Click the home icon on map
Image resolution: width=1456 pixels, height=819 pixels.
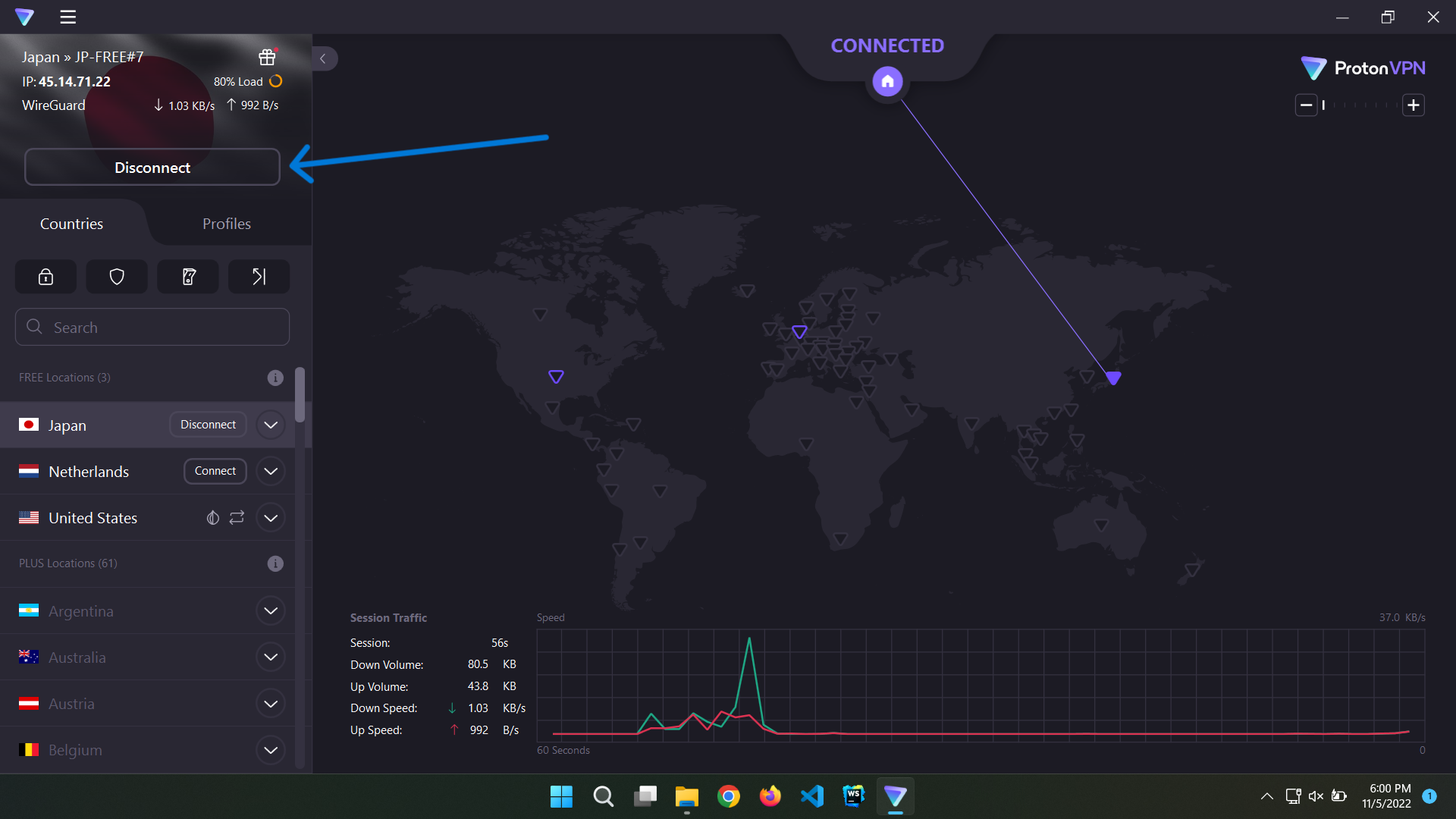(887, 81)
